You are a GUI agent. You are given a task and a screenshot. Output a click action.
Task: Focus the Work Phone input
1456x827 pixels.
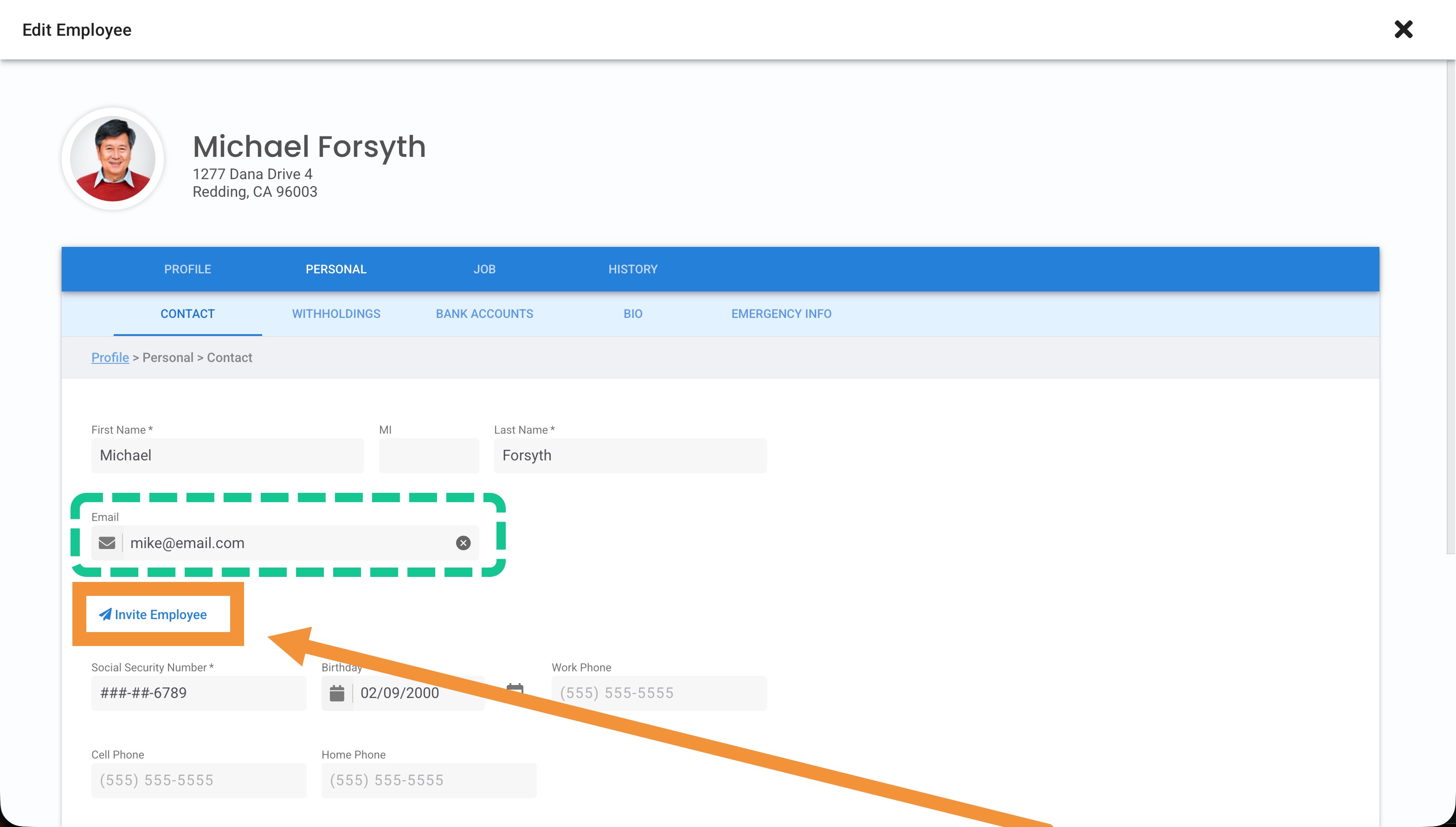[x=659, y=693]
